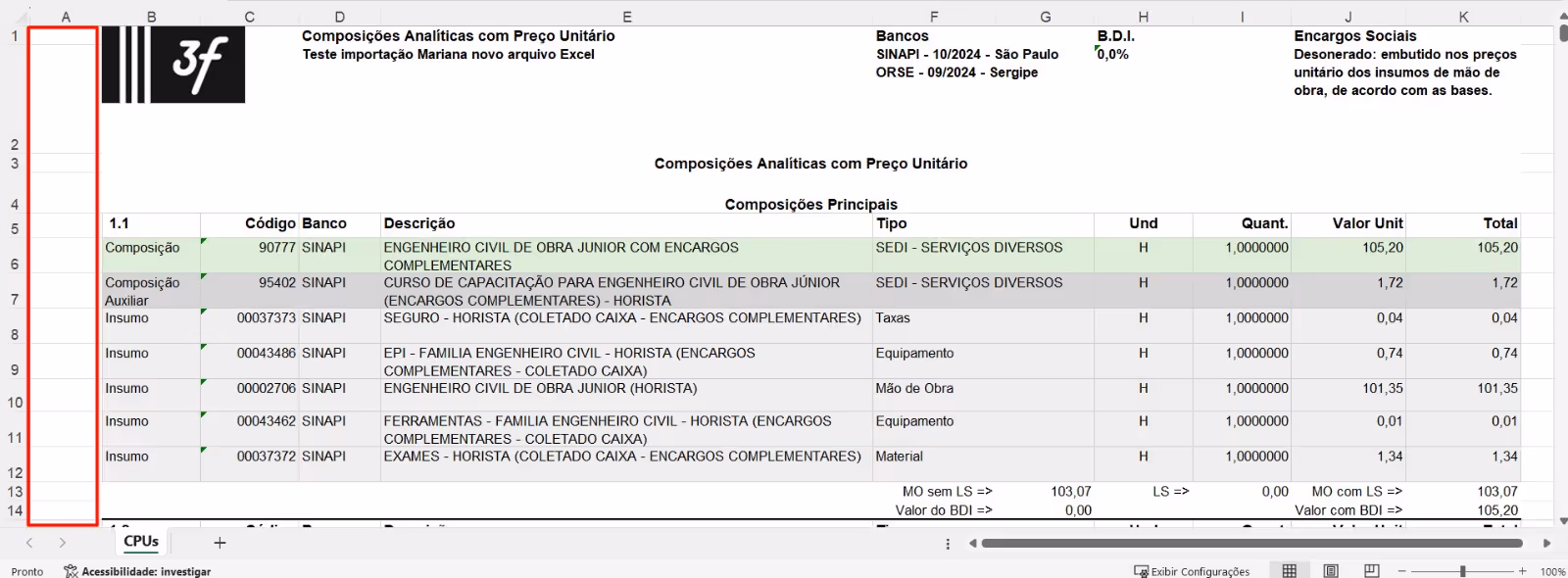Image resolution: width=1568 pixels, height=578 pixels.
Task: Click the zoom out minus icon
Action: [x=1402, y=571]
